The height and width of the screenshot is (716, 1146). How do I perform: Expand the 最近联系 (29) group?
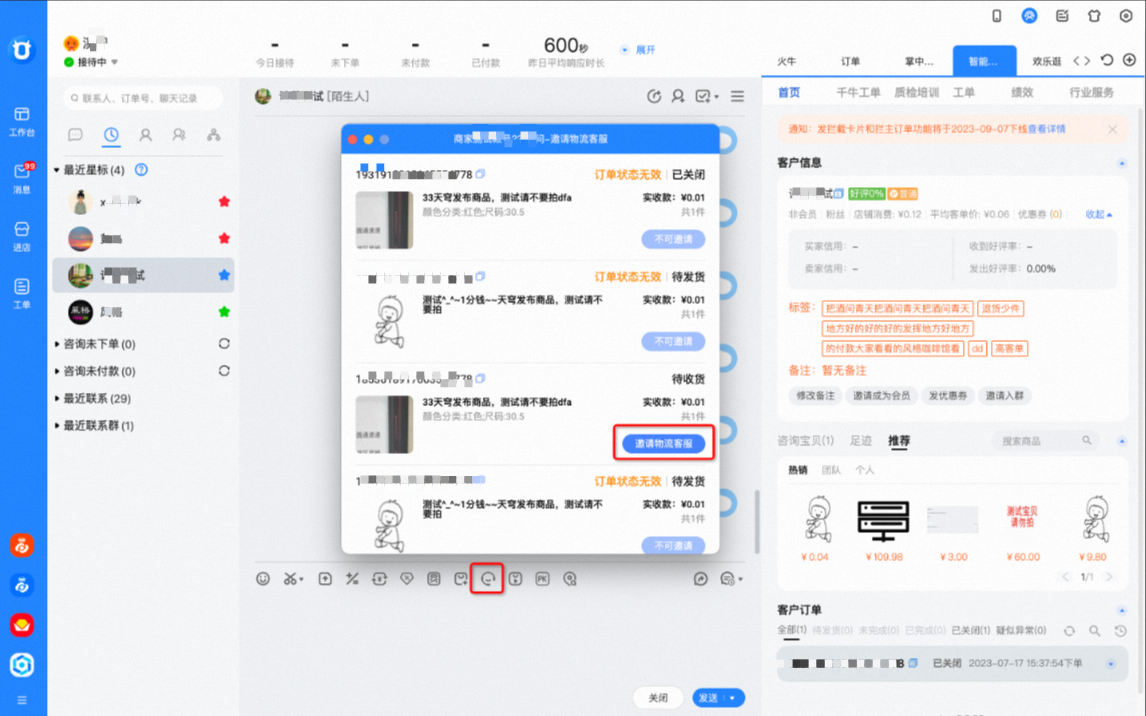pos(57,399)
